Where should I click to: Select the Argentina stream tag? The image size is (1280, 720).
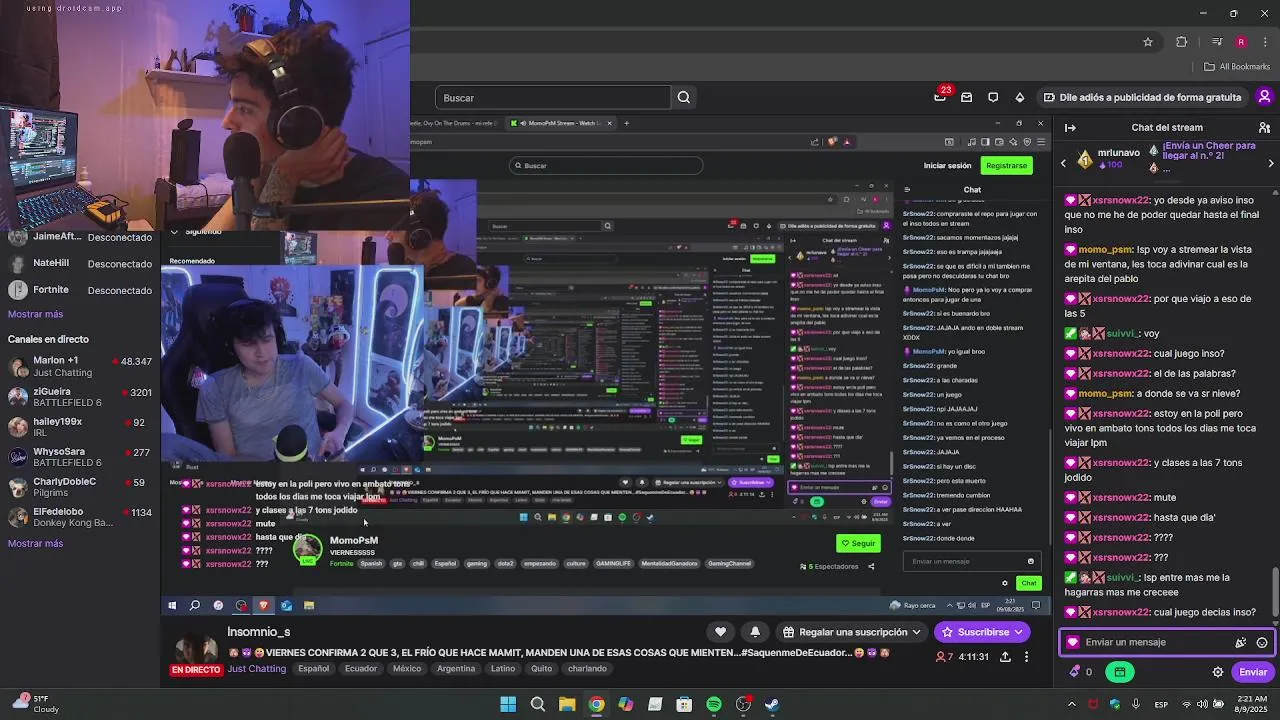(456, 669)
